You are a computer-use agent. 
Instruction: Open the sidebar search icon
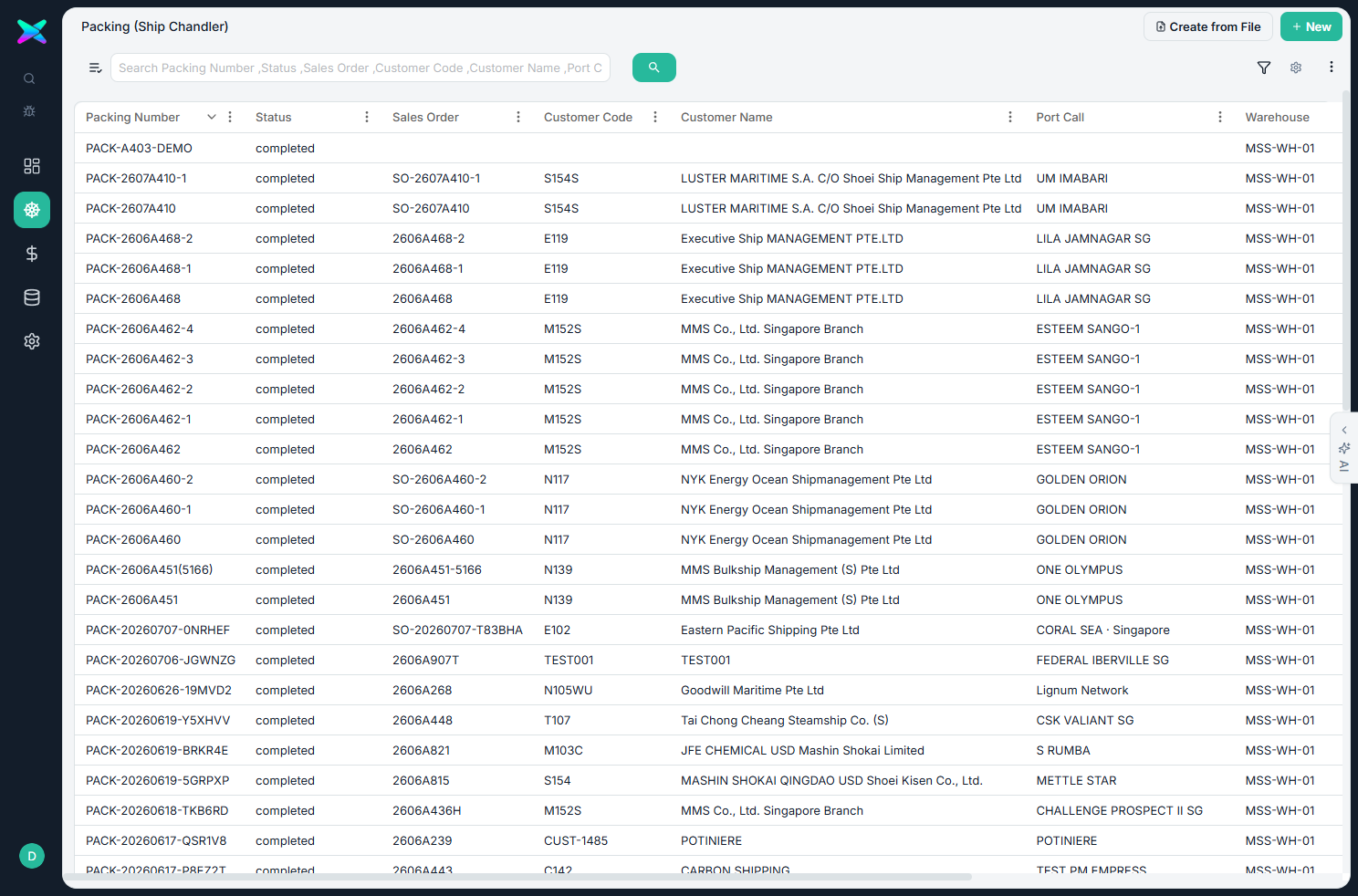(x=29, y=78)
